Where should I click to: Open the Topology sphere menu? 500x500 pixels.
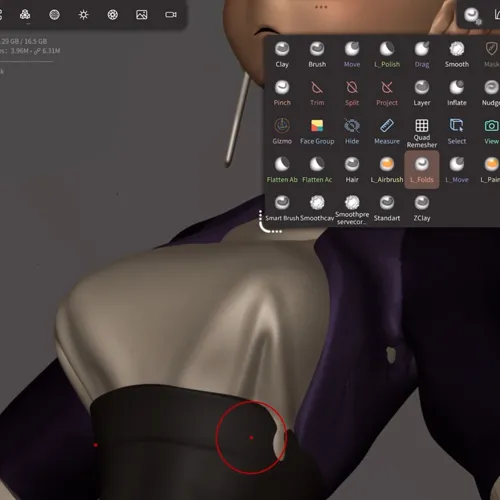point(54,15)
